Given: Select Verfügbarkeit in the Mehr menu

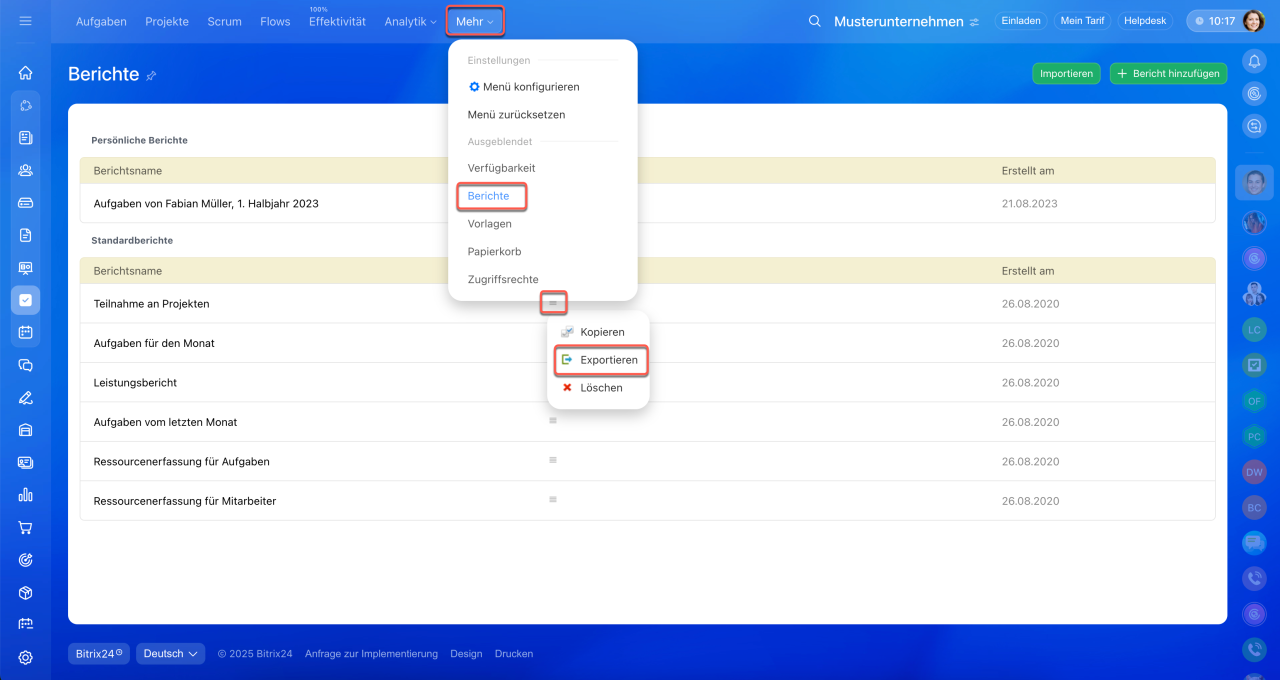Looking at the screenshot, I should click(x=501, y=168).
